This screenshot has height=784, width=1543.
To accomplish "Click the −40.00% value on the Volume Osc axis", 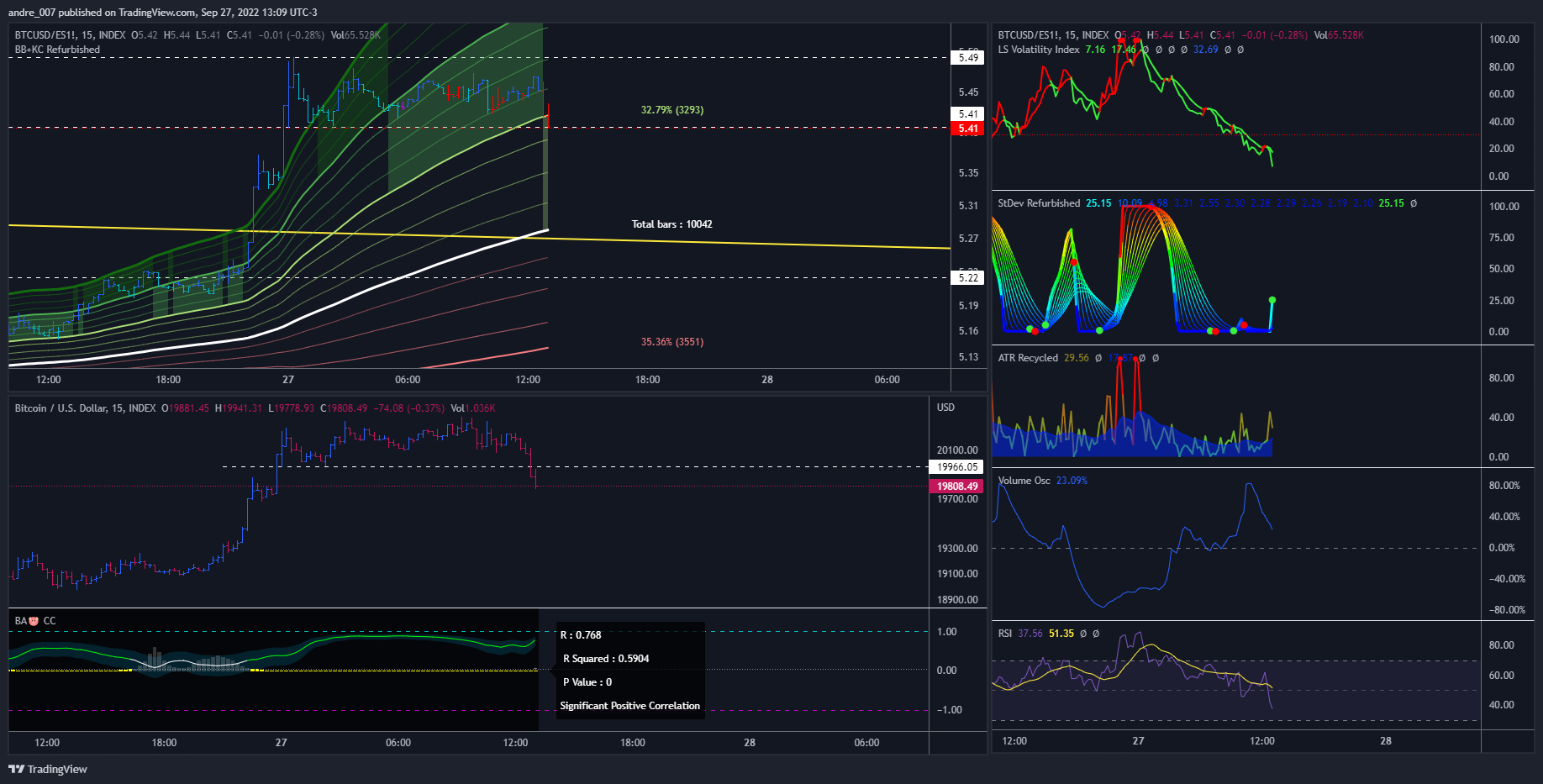I will 1506,579.
